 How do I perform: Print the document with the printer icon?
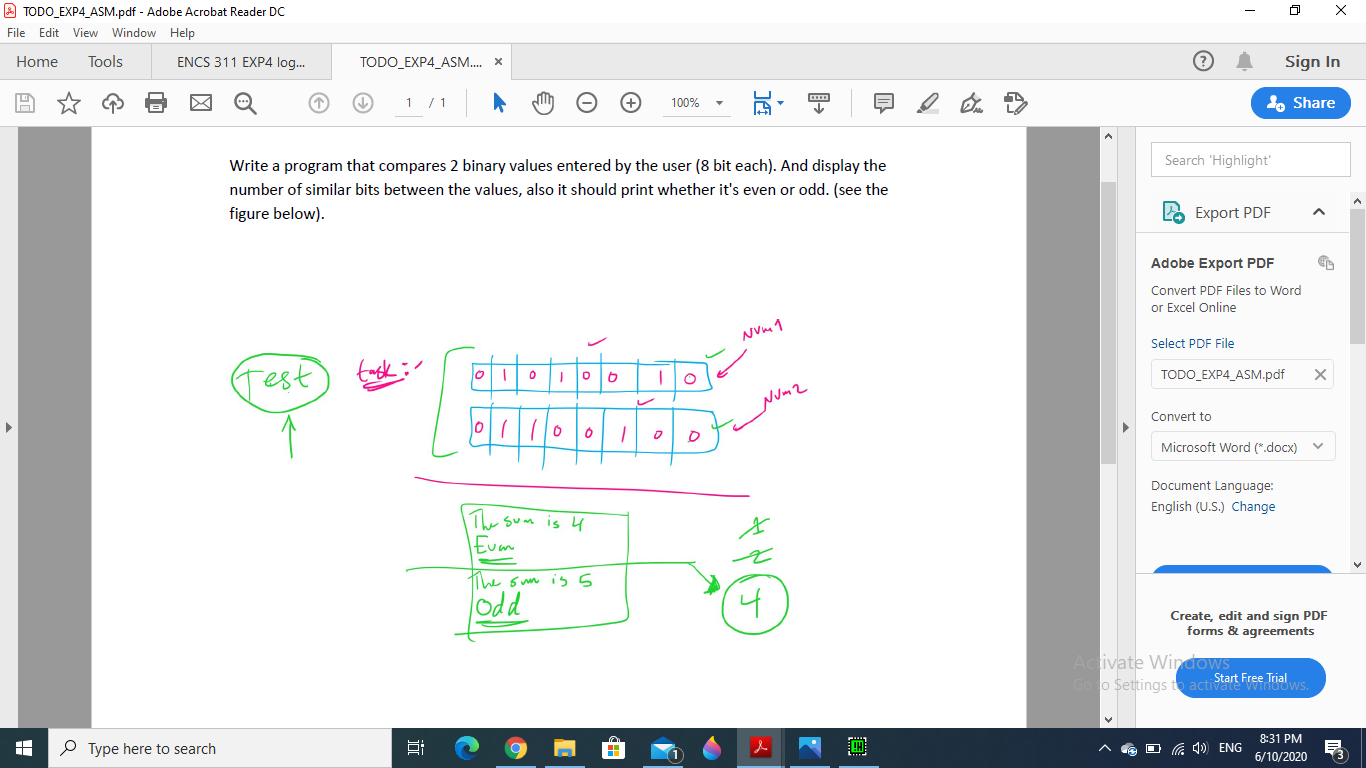click(x=156, y=103)
